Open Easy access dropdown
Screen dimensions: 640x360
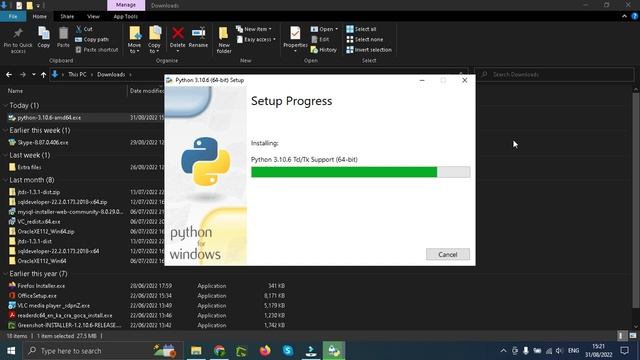(x=256, y=40)
